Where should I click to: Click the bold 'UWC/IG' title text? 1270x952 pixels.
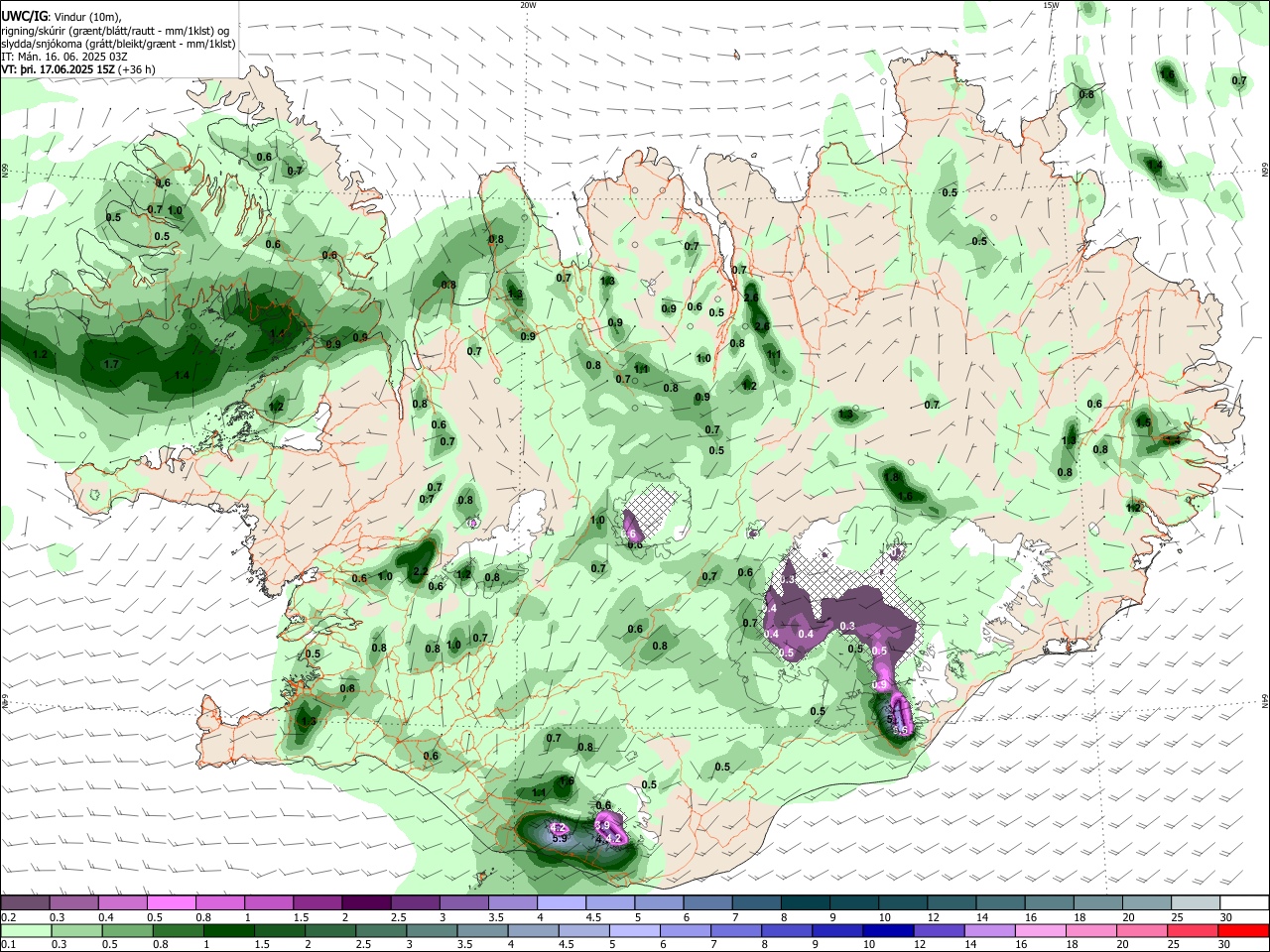tap(24, 16)
